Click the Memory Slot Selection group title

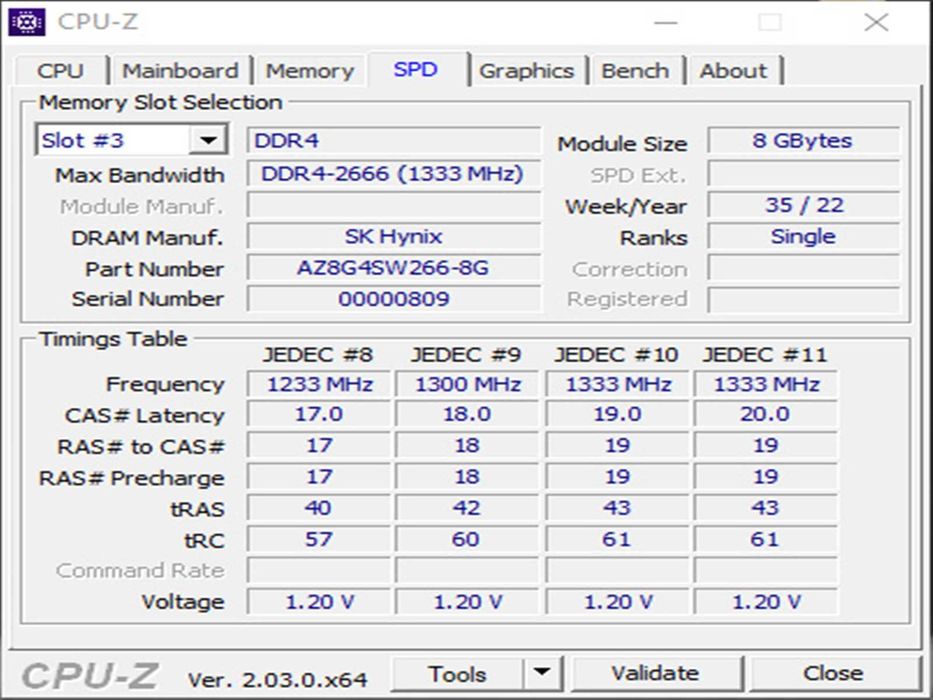[161, 102]
